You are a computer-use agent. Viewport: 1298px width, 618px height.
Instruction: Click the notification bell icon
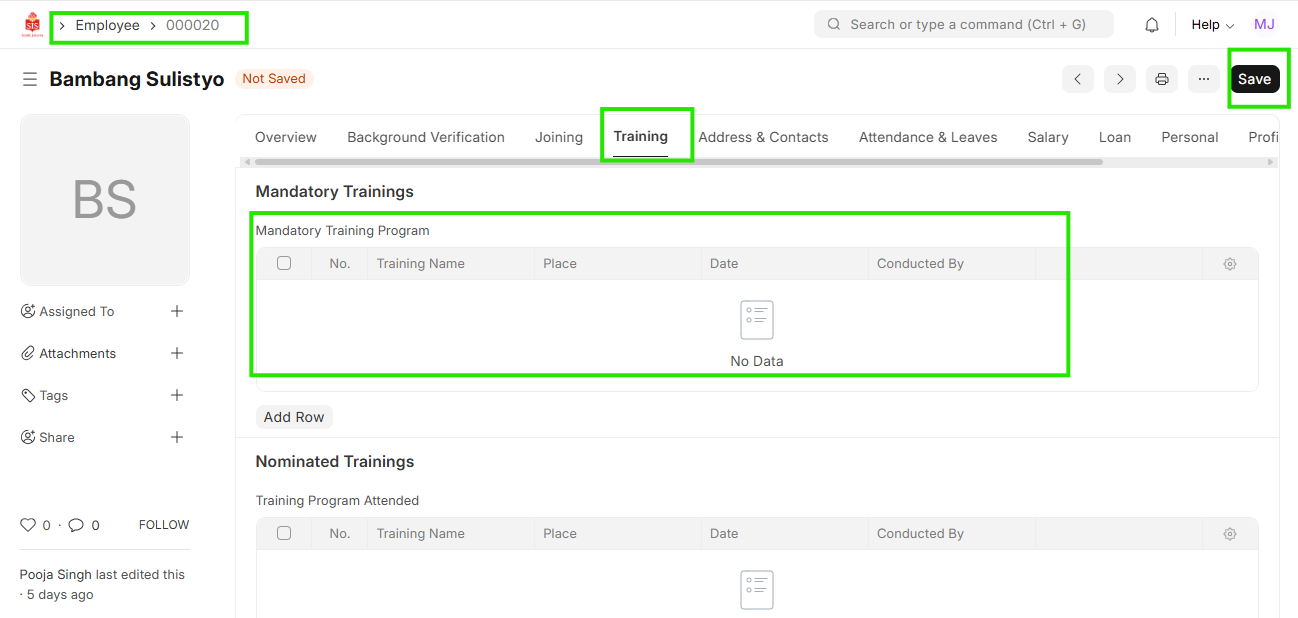pos(1152,25)
